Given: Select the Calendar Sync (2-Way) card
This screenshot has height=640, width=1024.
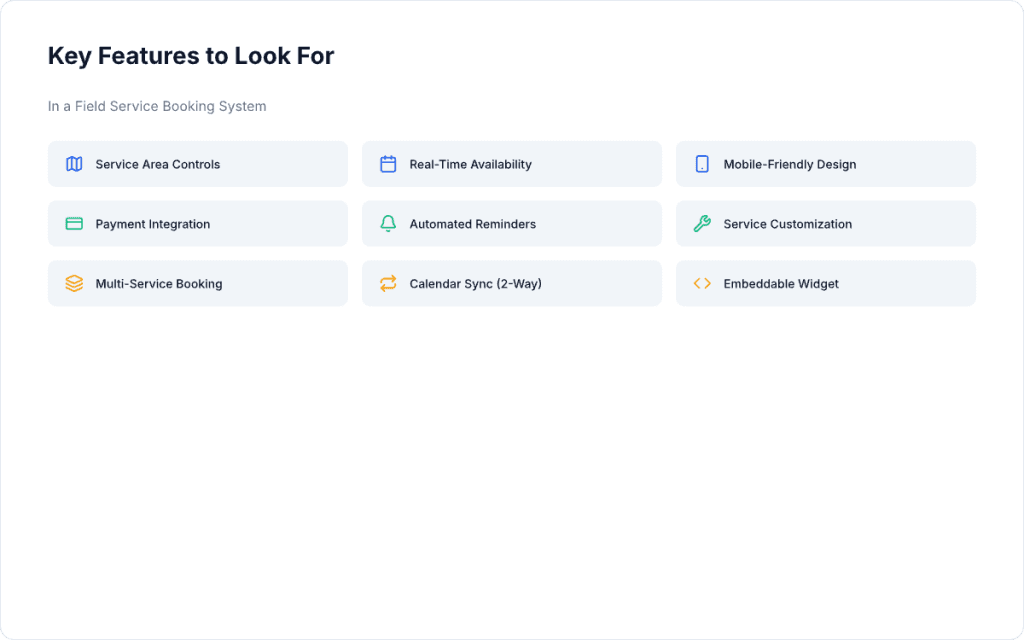Looking at the screenshot, I should click(x=511, y=283).
